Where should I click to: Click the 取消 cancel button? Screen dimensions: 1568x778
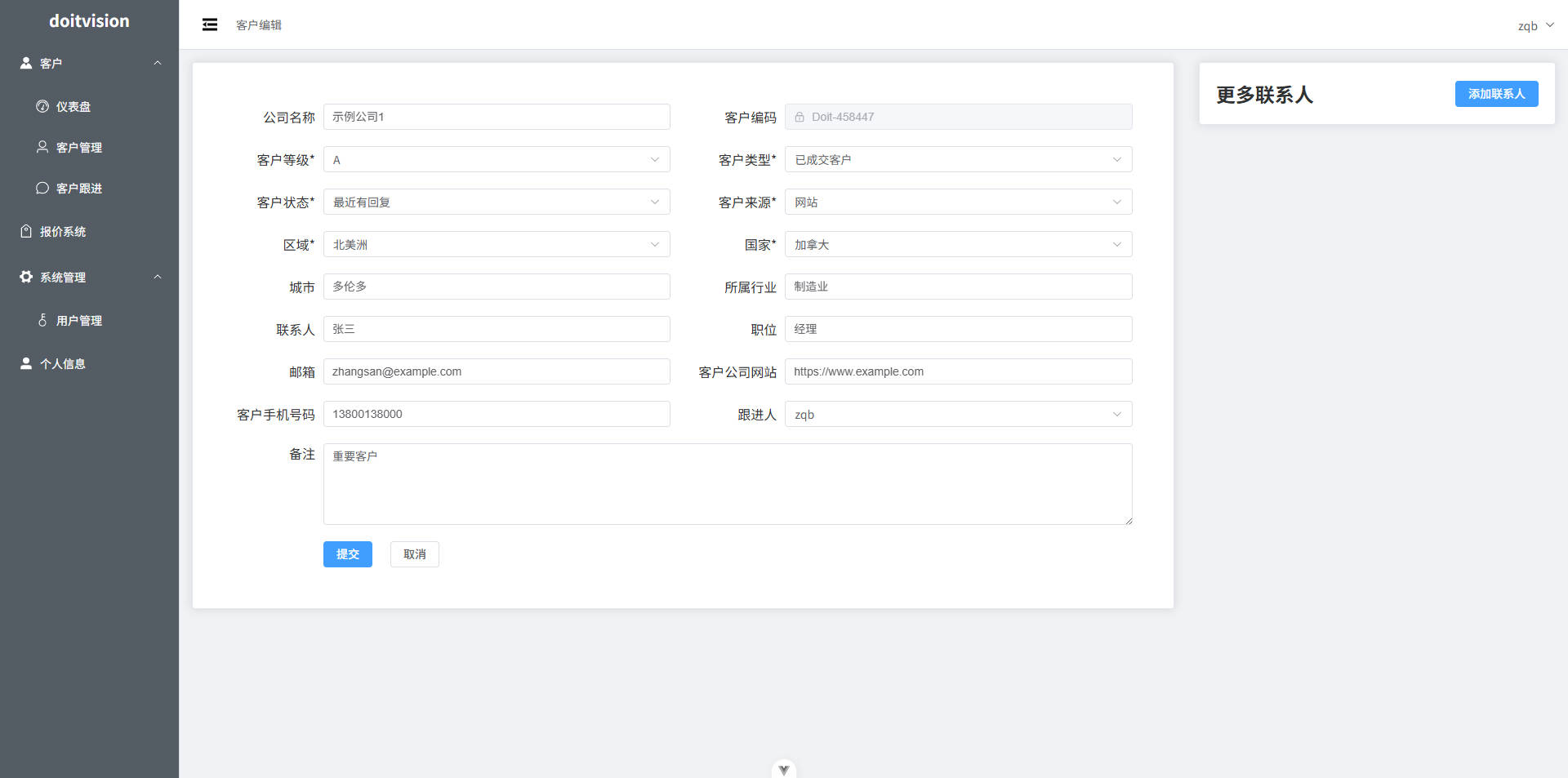coord(415,554)
